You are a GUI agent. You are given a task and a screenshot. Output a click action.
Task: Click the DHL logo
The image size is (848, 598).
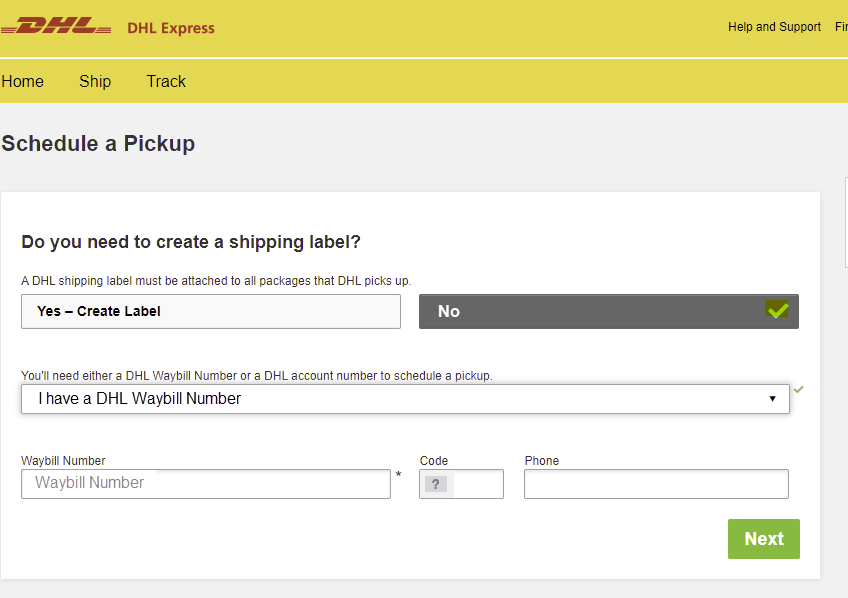(x=55, y=27)
